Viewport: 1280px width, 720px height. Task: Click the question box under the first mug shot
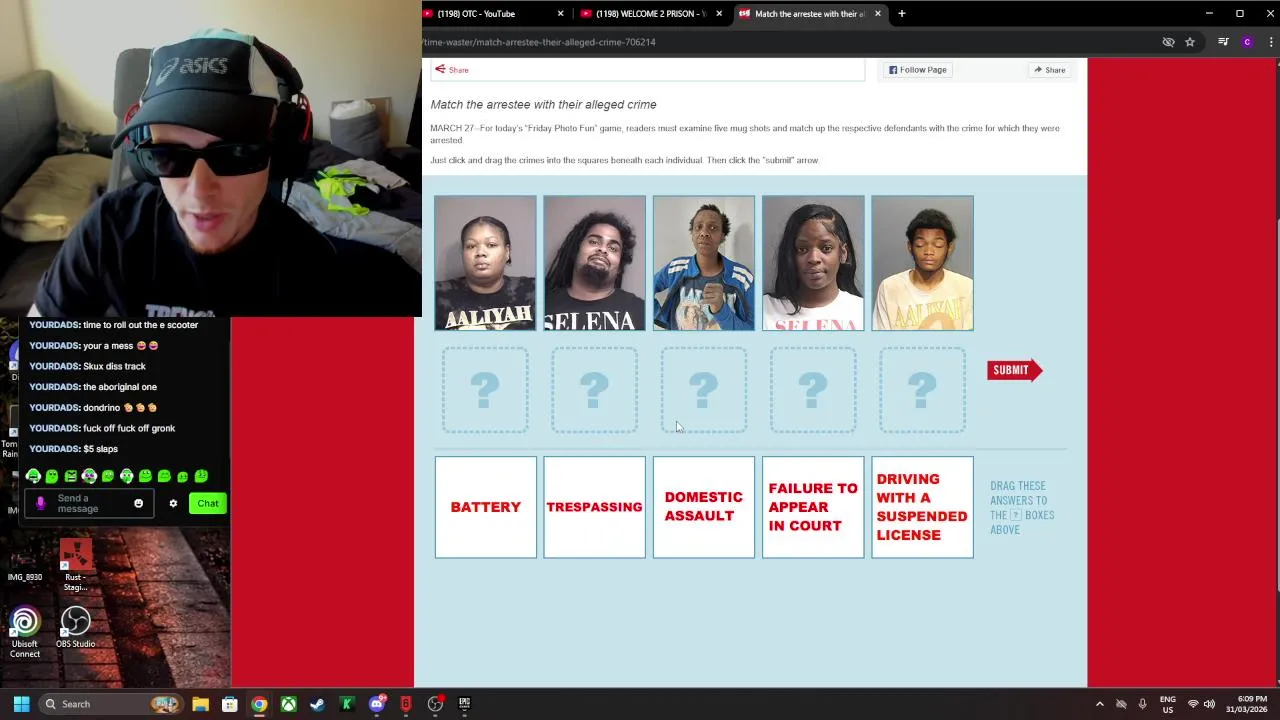pyautogui.click(x=485, y=390)
